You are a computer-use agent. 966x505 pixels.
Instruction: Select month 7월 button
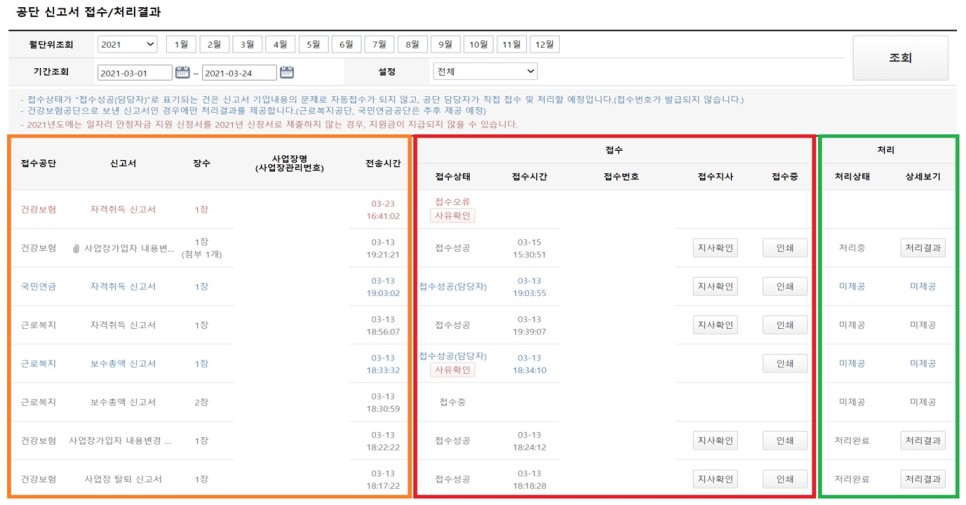point(380,44)
